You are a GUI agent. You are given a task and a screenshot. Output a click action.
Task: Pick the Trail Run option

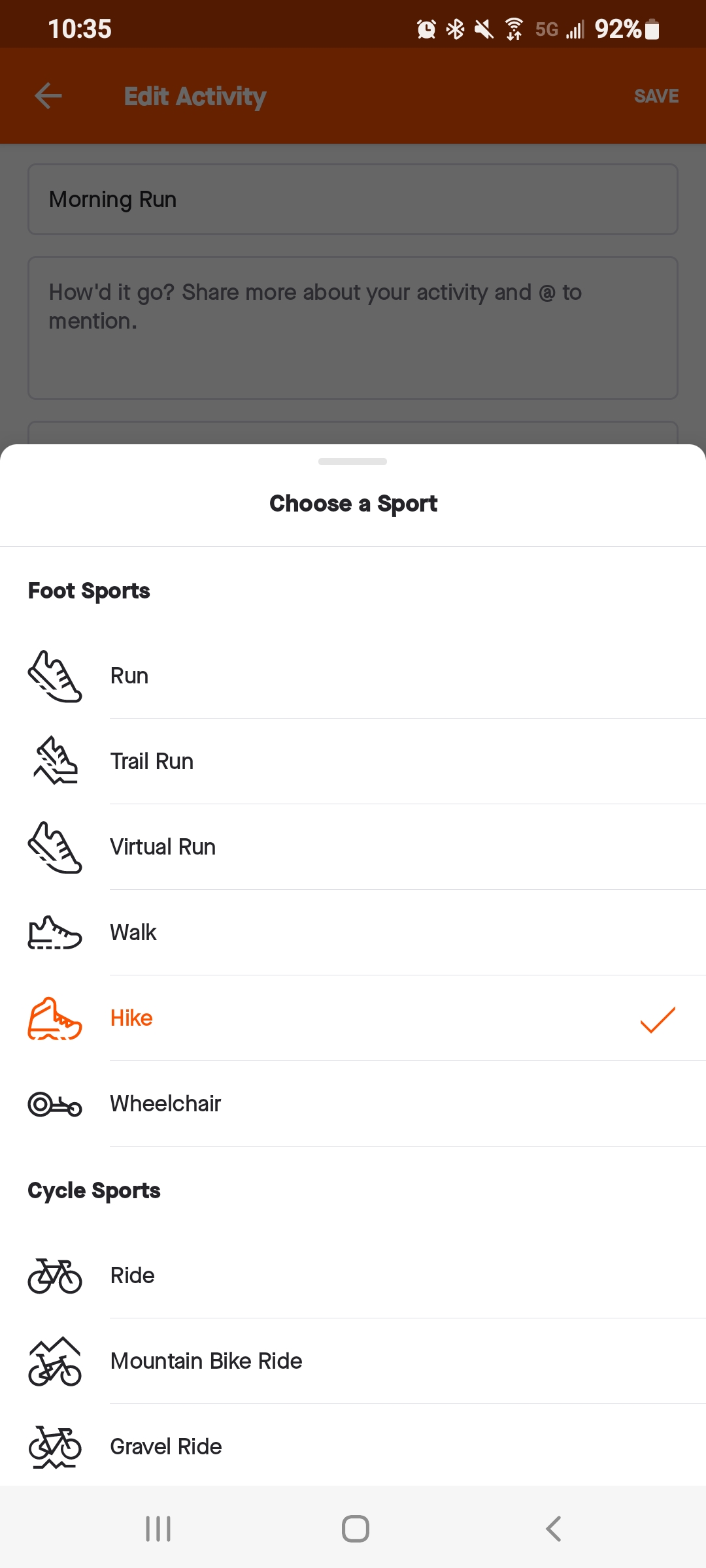point(152,761)
